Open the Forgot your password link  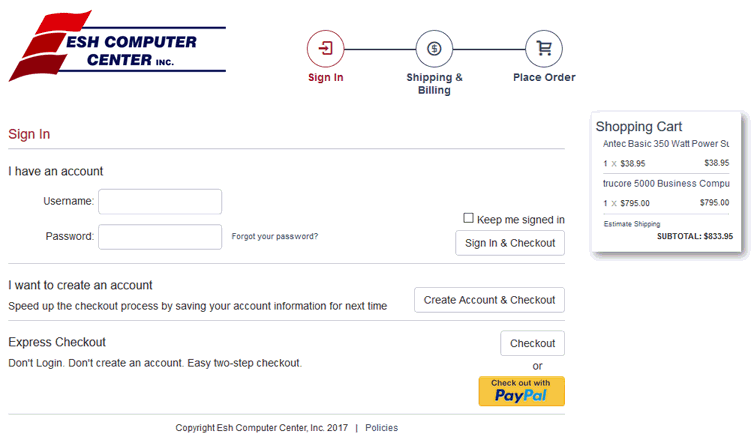tap(275, 237)
